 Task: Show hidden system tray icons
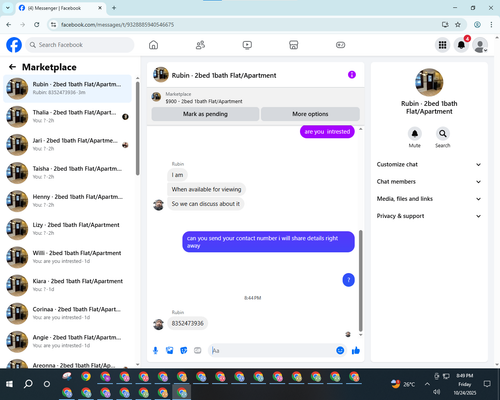pos(427,384)
